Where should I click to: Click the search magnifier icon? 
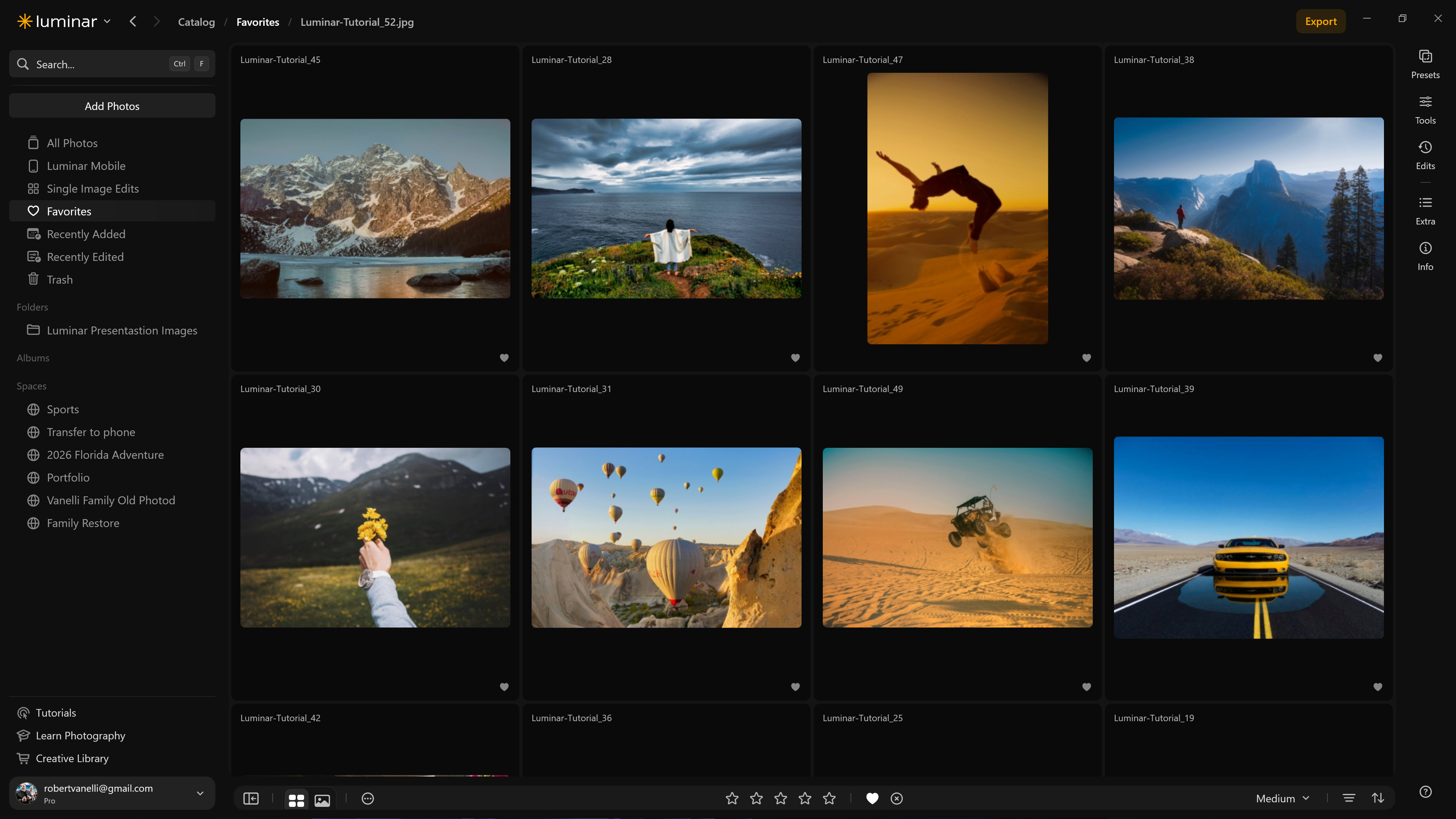click(x=23, y=64)
